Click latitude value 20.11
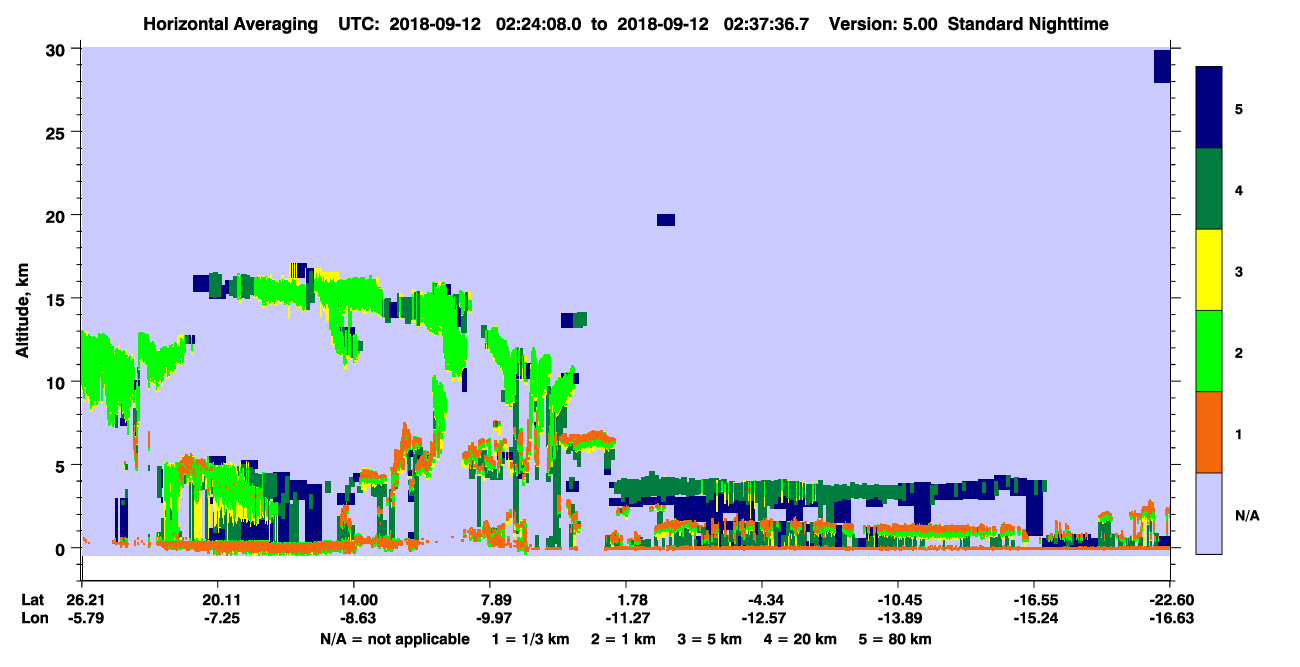The height and width of the screenshot is (667, 1300). click(217, 600)
